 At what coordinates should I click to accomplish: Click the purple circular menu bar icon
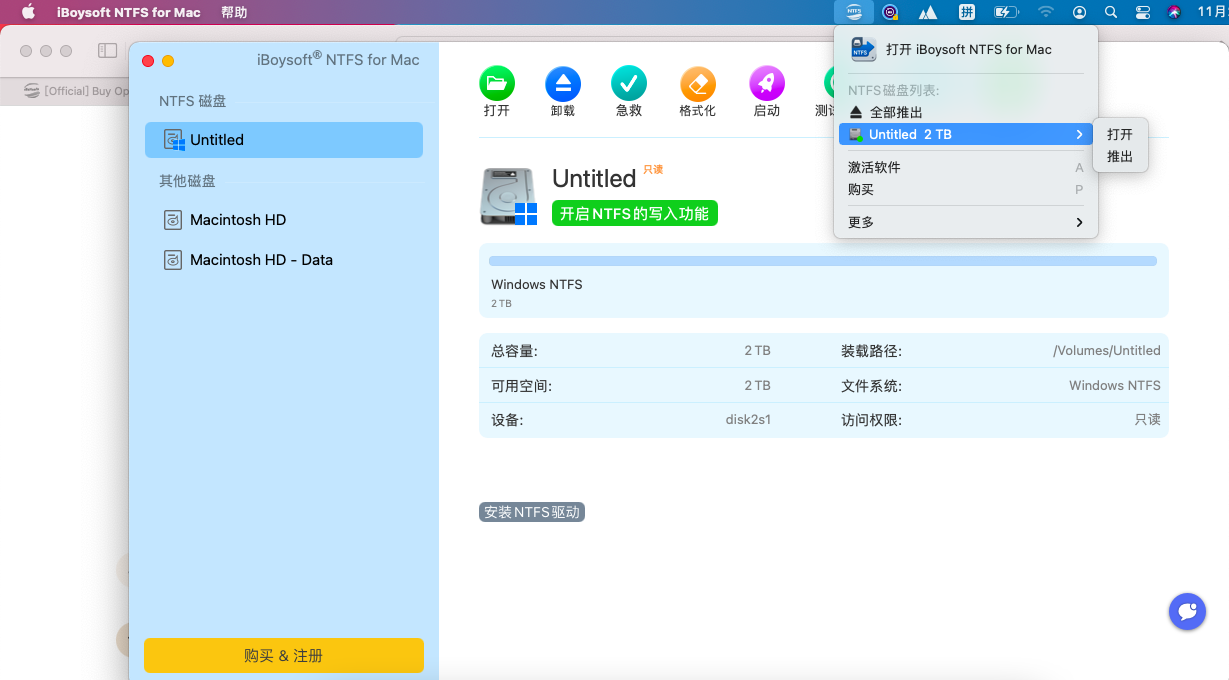pyautogui.click(x=890, y=12)
